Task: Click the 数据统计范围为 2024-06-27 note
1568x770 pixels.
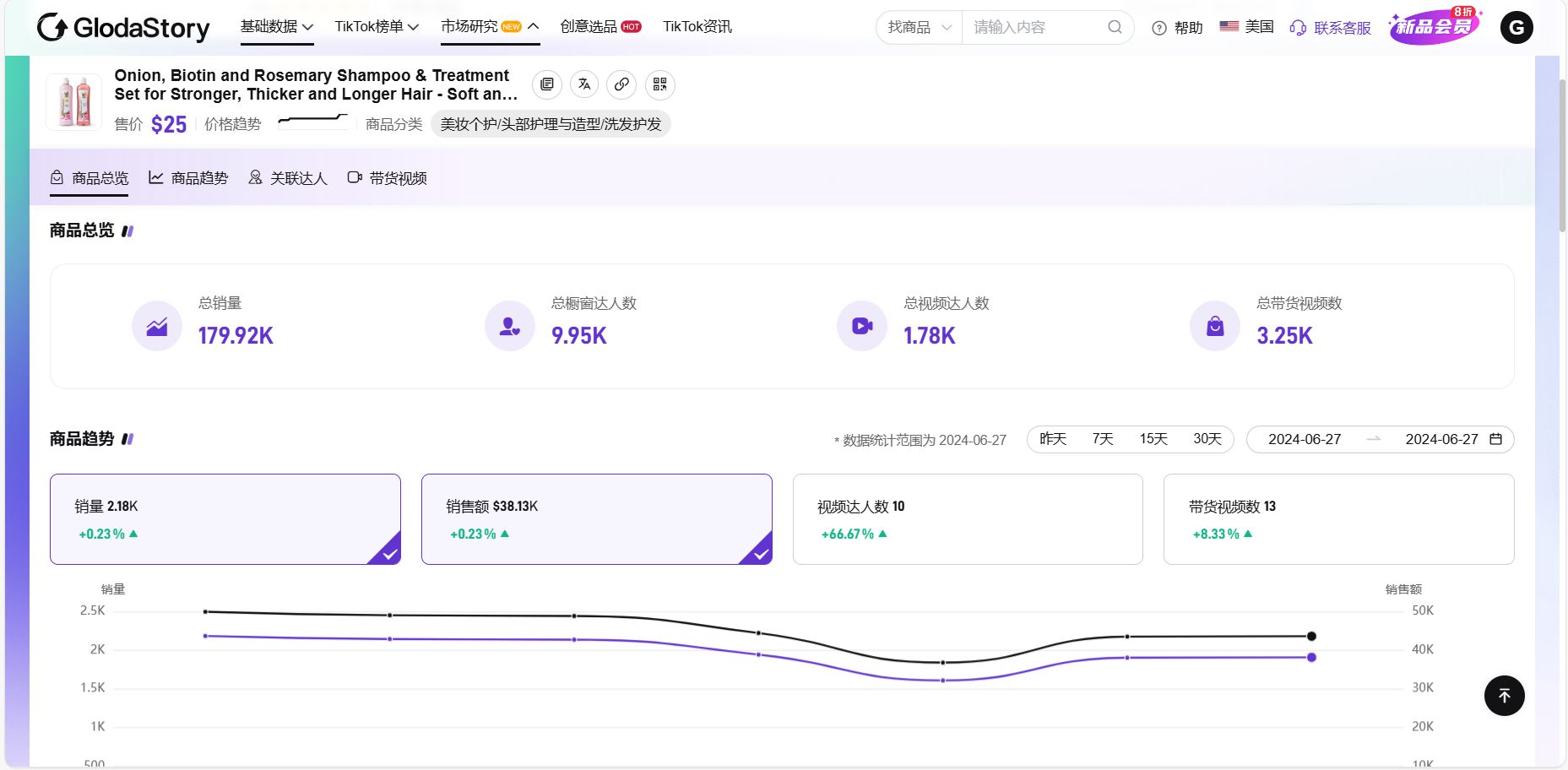Action: (x=920, y=440)
